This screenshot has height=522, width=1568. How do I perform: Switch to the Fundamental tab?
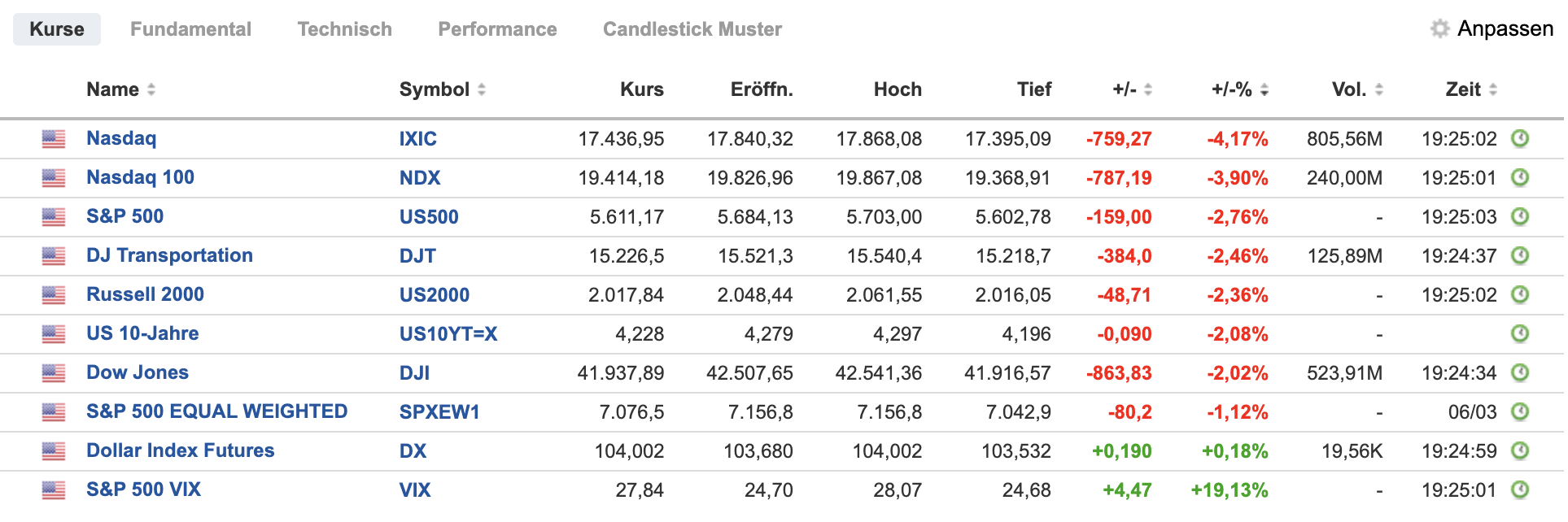(190, 29)
